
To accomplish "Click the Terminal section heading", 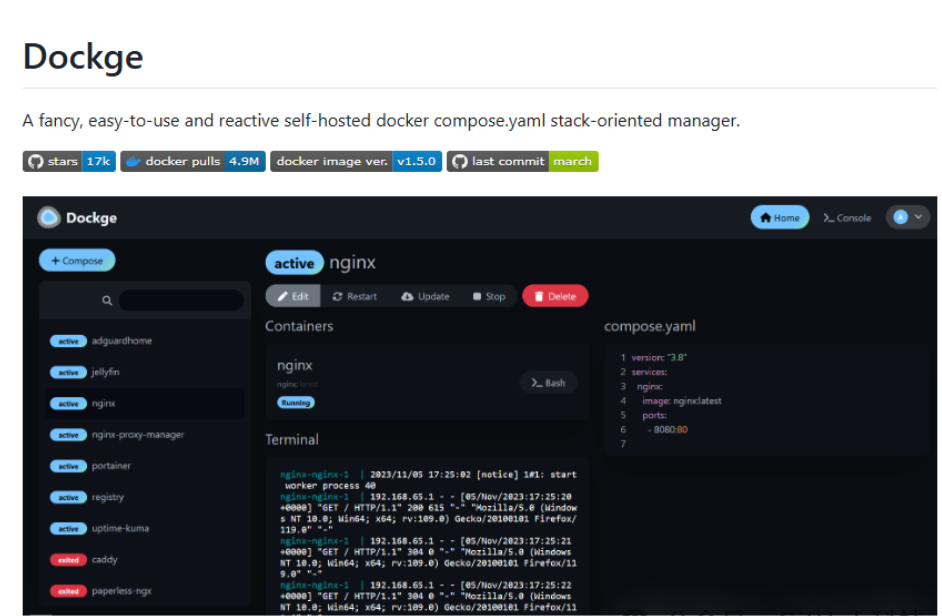I will tap(292, 440).
